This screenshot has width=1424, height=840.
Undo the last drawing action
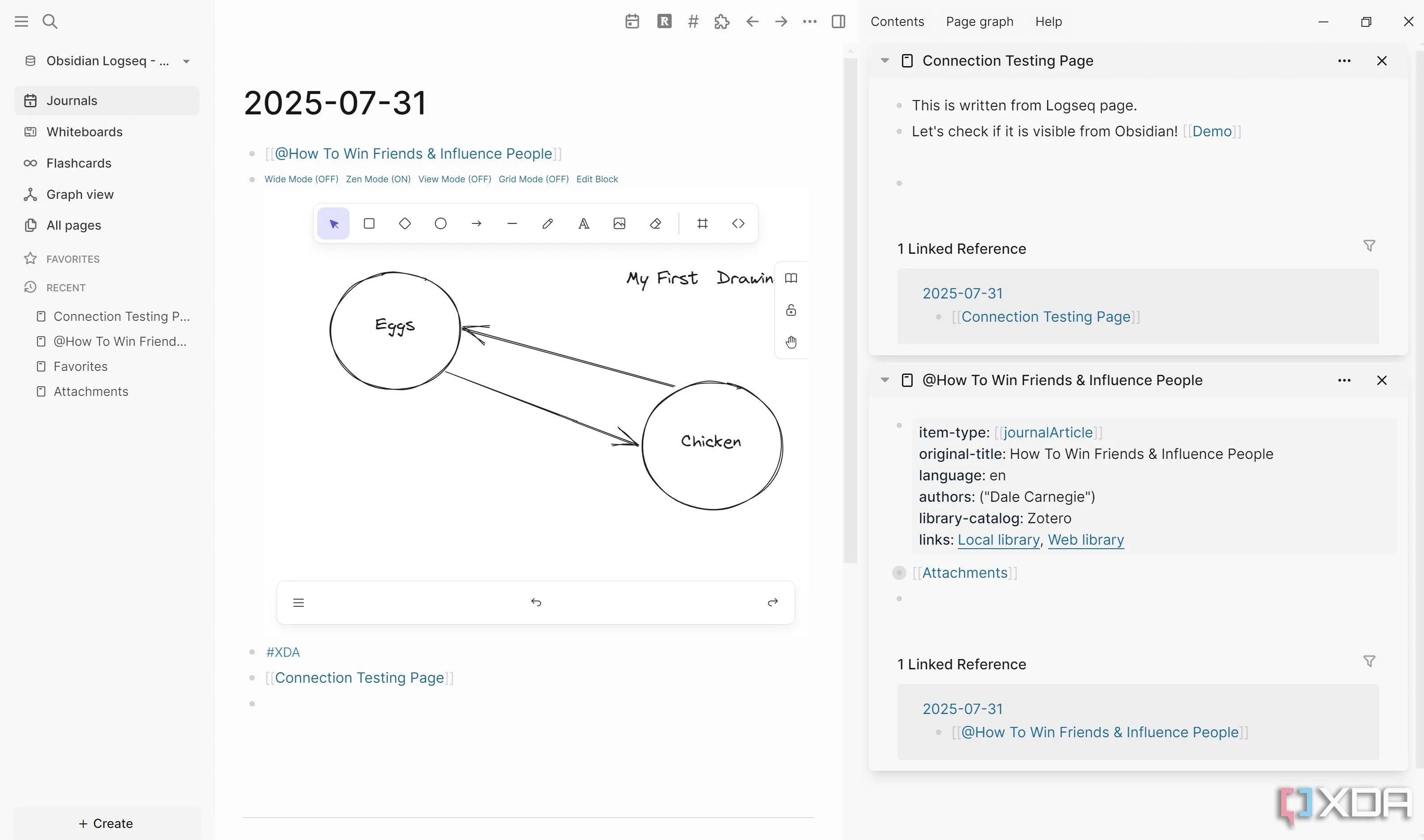pyautogui.click(x=536, y=602)
